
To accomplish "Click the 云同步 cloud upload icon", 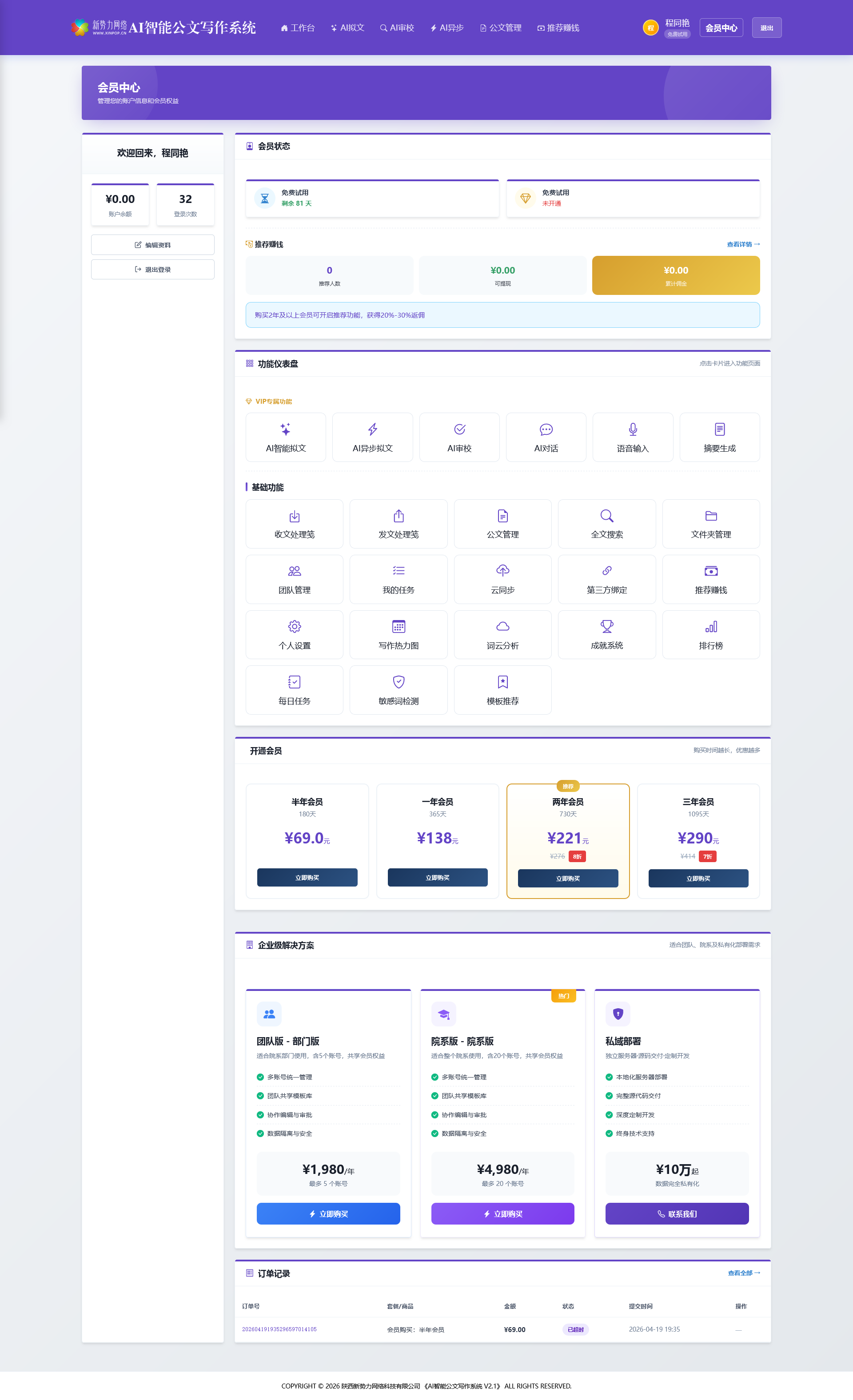I will pyautogui.click(x=502, y=570).
